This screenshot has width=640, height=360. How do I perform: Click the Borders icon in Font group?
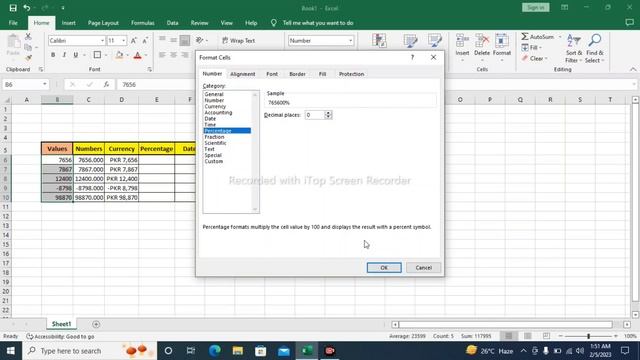coord(97,55)
